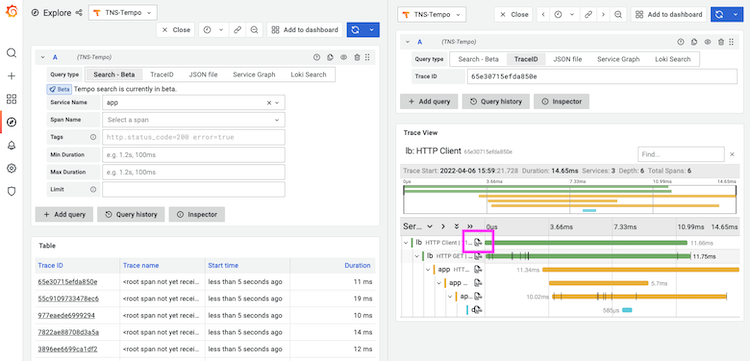Image resolution: width=750 pixels, height=361 pixels.
Task: Open Alerting bell icon in sidebar
Action: (11, 146)
